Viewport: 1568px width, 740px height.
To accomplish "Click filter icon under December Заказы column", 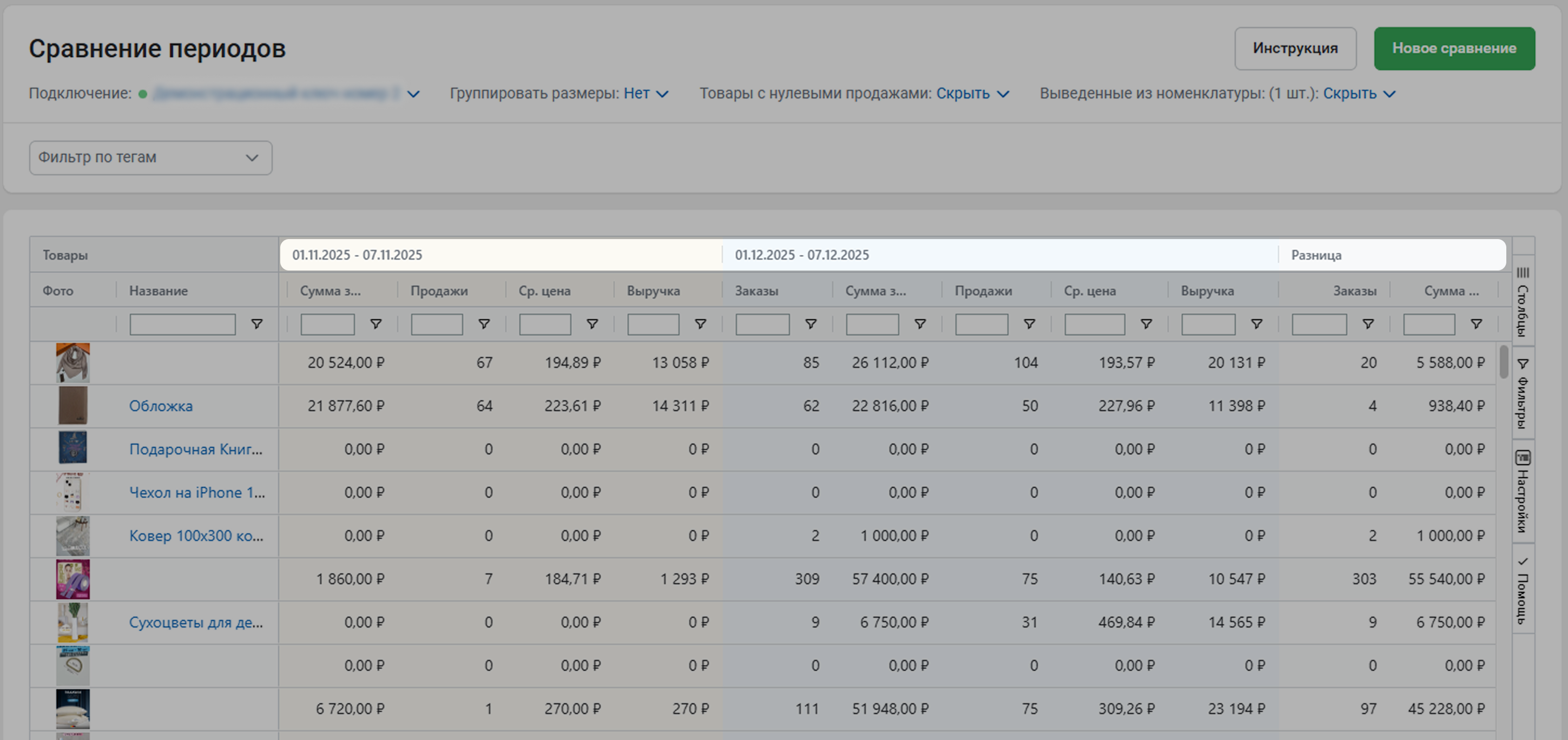I will pyautogui.click(x=810, y=325).
